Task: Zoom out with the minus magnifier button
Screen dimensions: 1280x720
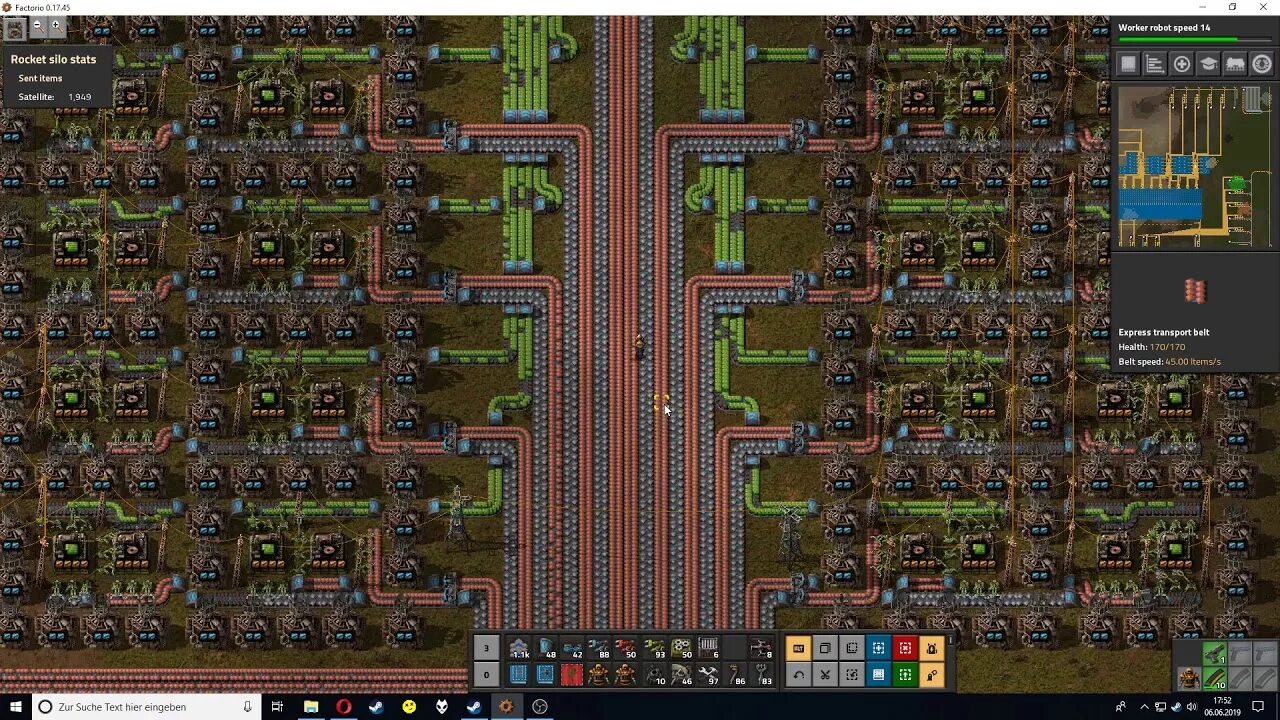Action: tap(37, 27)
